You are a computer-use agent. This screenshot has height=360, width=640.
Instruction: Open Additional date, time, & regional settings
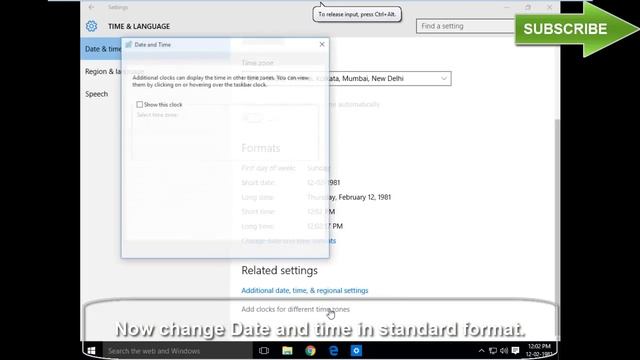[304, 291]
